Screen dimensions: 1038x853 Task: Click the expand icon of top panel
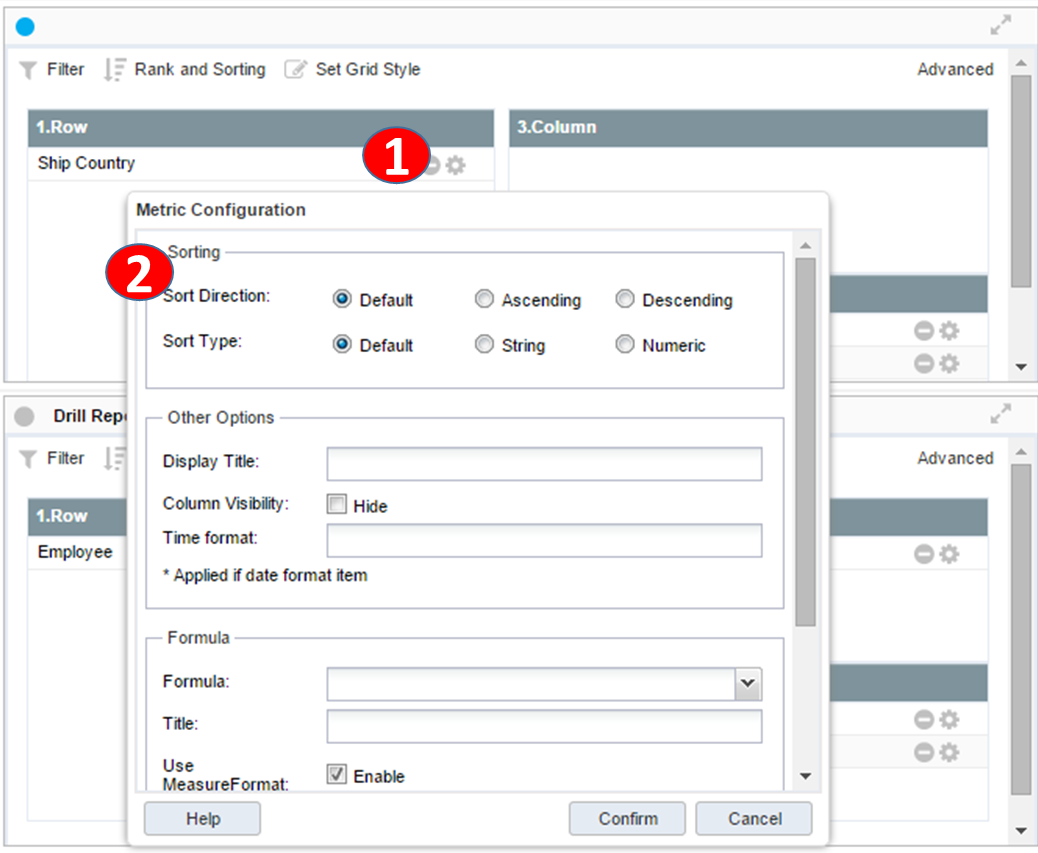click(x=1000, y=27)
